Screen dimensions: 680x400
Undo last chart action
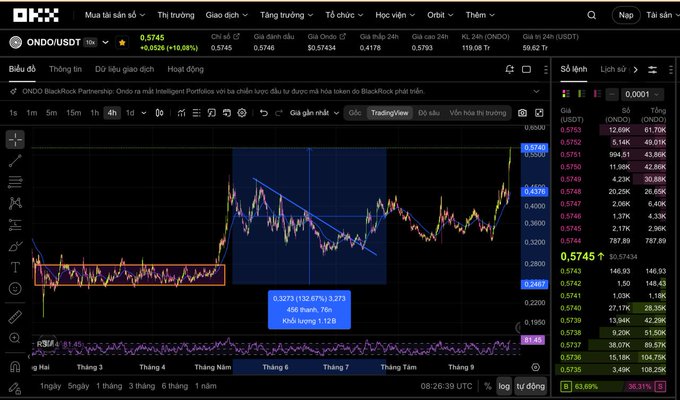264,113
